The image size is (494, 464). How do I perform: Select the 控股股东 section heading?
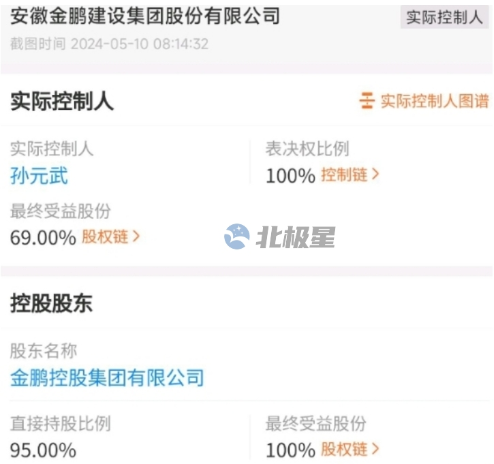[x=51, y=303]
